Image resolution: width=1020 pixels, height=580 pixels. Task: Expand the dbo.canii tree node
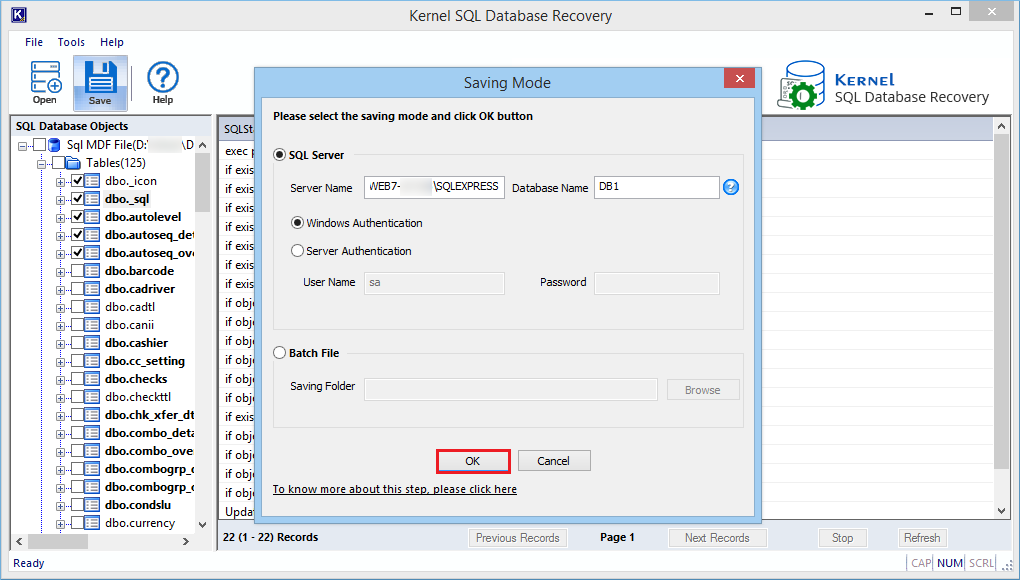click(x=60, y=326)
